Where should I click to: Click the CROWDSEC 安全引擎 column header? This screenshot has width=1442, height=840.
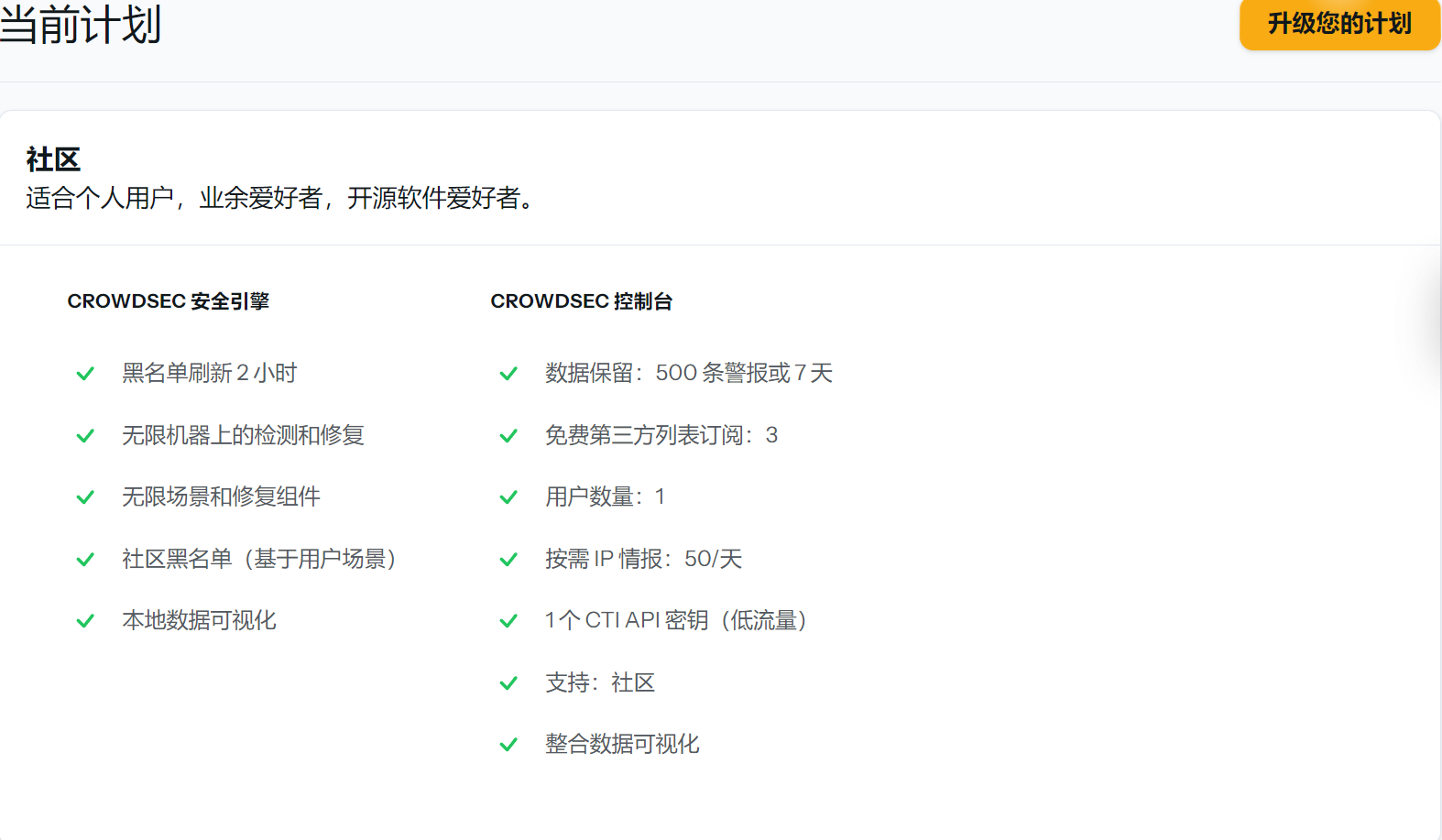pos(168,301)
